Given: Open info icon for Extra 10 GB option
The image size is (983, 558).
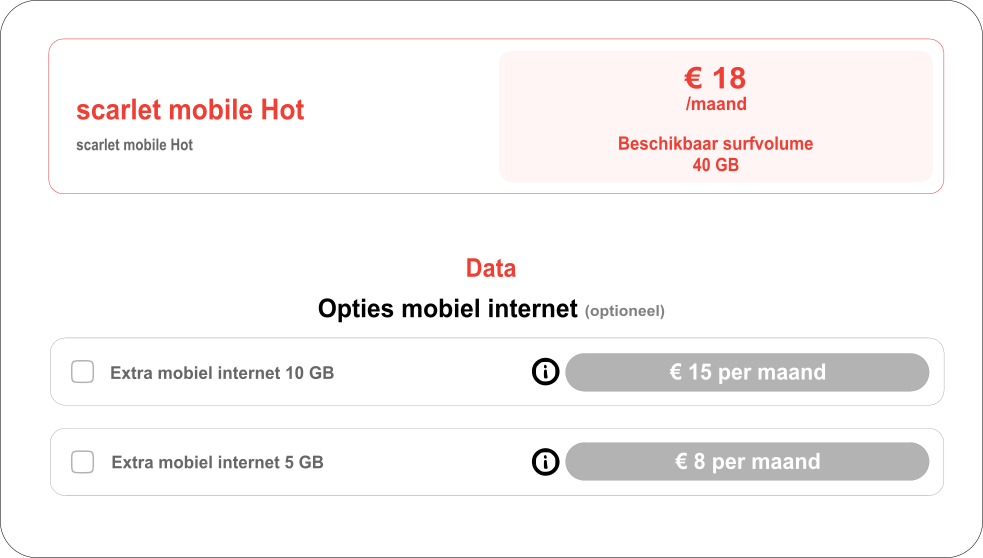Looking at the screenshot, I should pyautogui.click(x=545, y=372).
